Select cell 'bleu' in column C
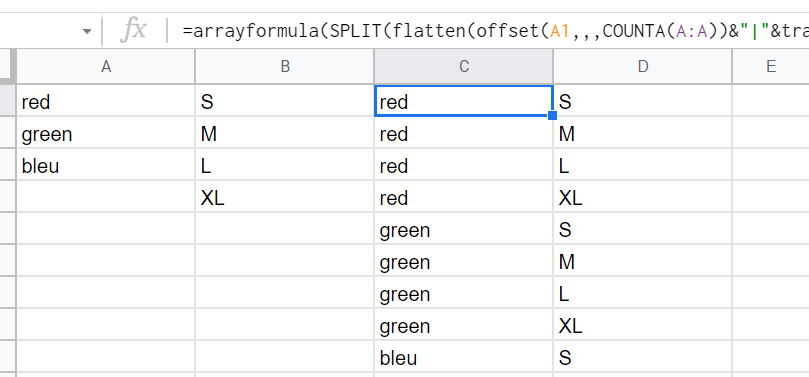 [x=463, y=357]
